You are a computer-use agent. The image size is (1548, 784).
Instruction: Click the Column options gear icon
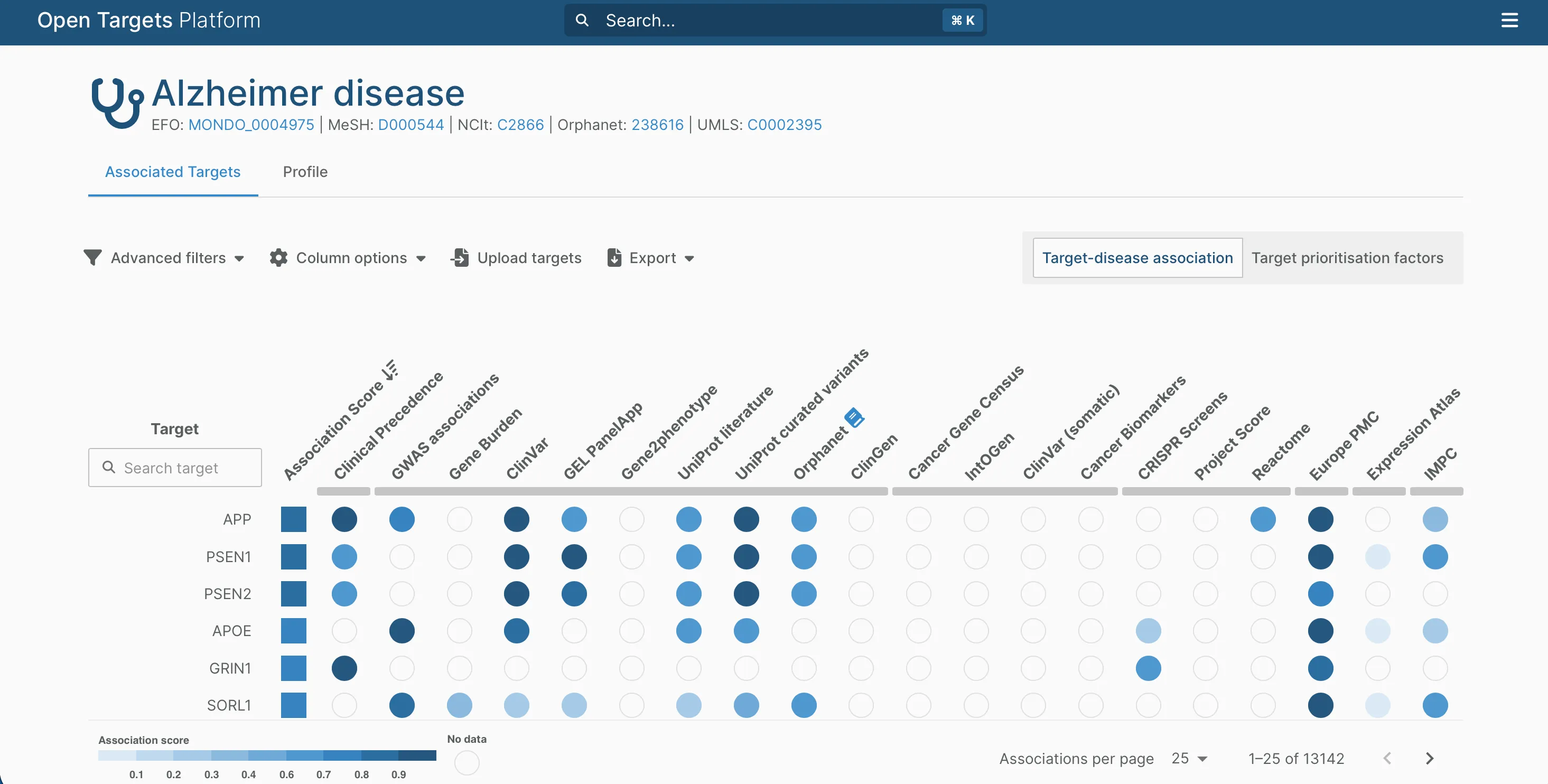pos(278,258)
